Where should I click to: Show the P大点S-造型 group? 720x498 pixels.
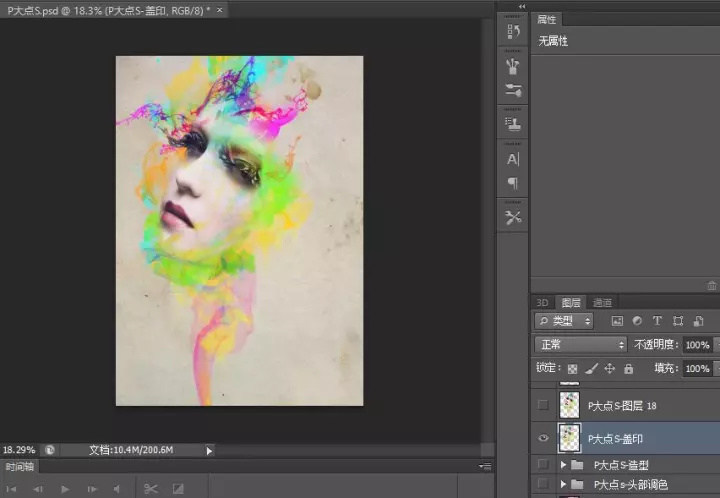click(543, 465)
